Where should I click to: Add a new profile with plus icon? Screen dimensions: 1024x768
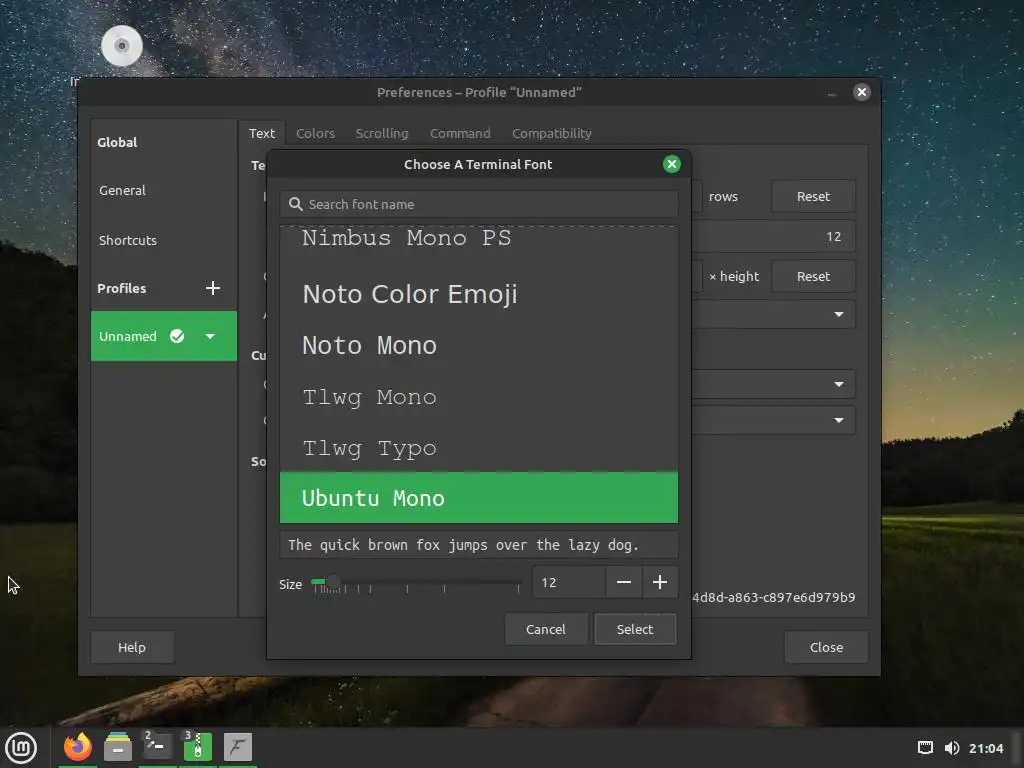coord(212,288)
